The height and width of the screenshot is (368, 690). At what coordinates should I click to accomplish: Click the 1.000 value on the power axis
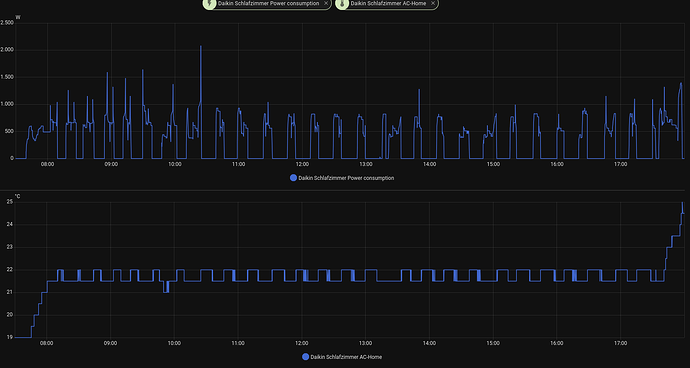(x=7, y=104)
